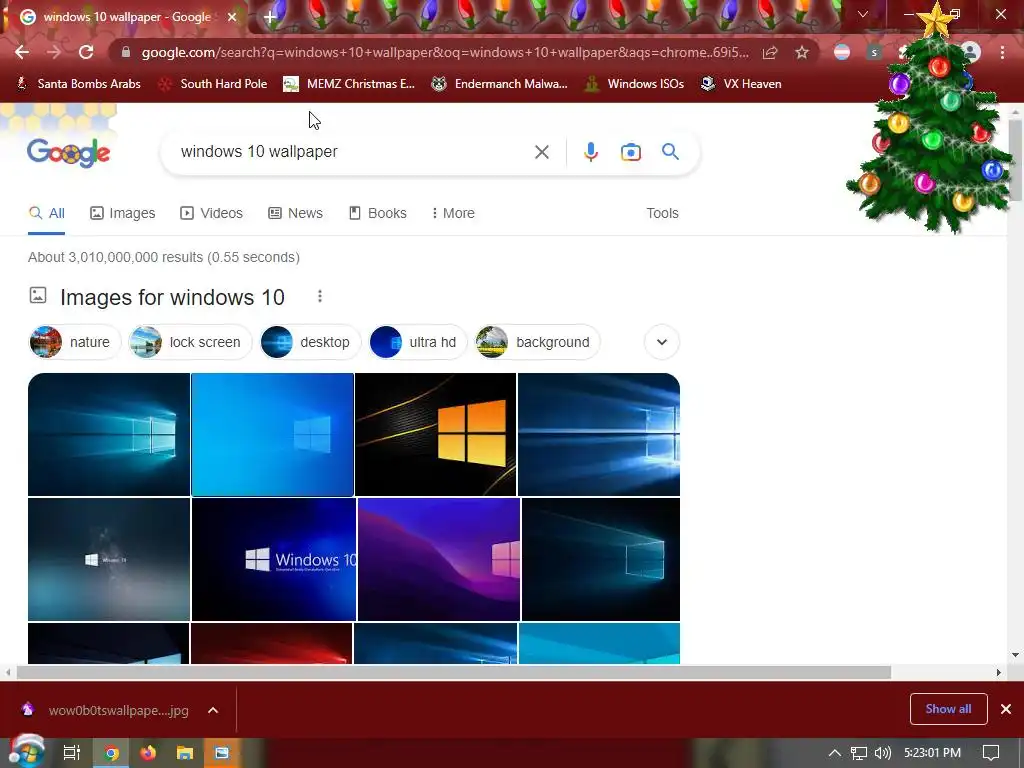1024x768 pixels.
Task: Click the address bar URL
Action: point(445,52)
